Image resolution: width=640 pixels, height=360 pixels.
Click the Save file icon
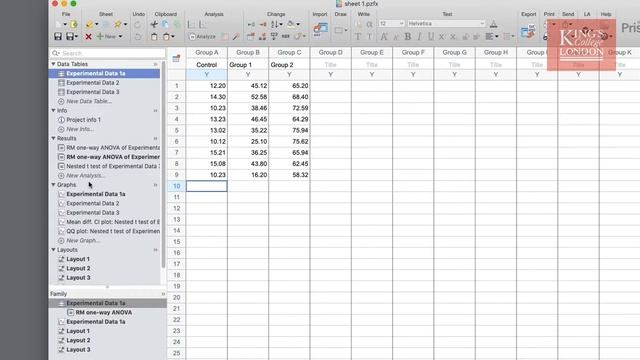(58, 37)
